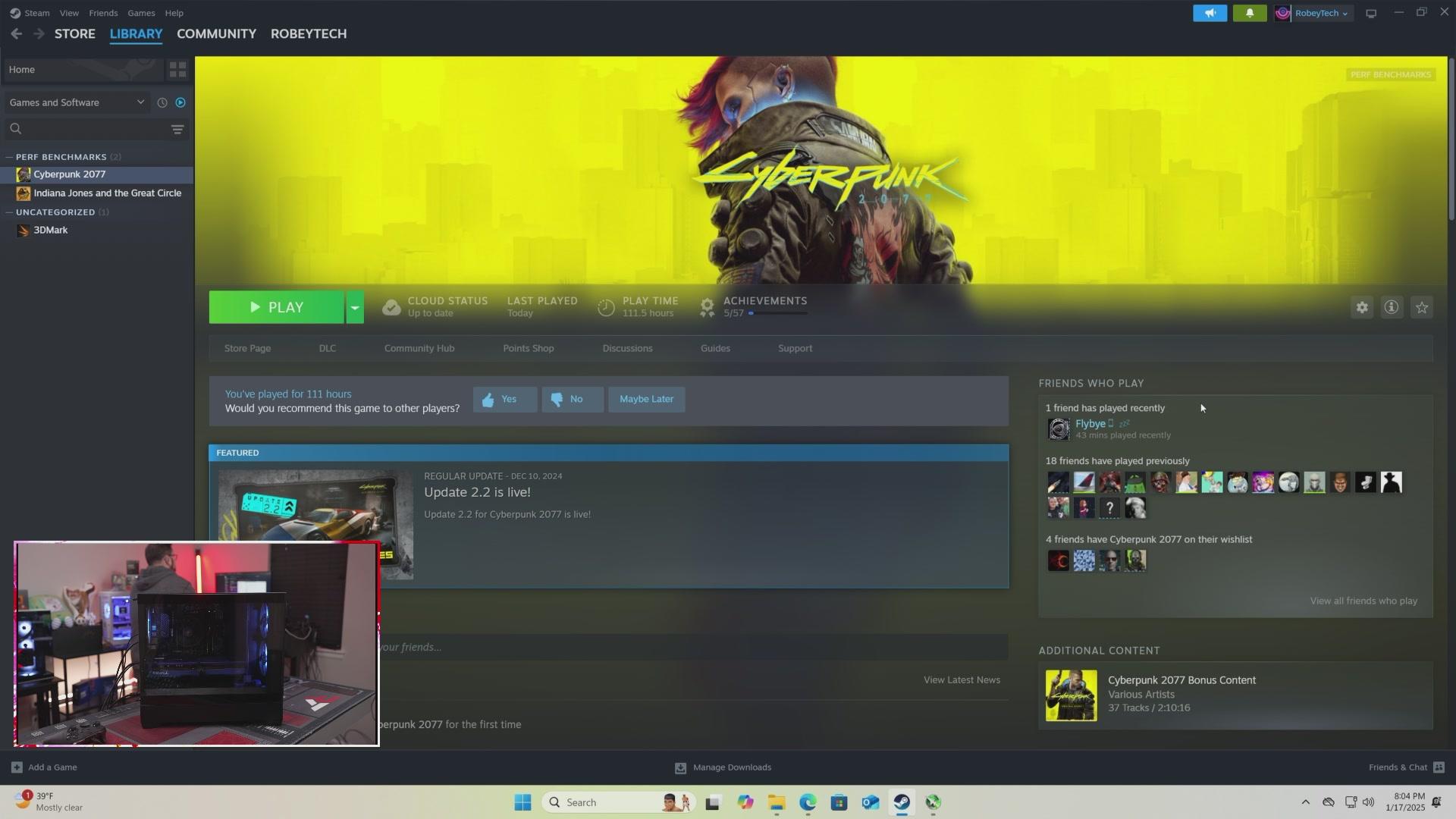1456x819 pixels.
Task: Open the Help menu
Action: [174, 13]
